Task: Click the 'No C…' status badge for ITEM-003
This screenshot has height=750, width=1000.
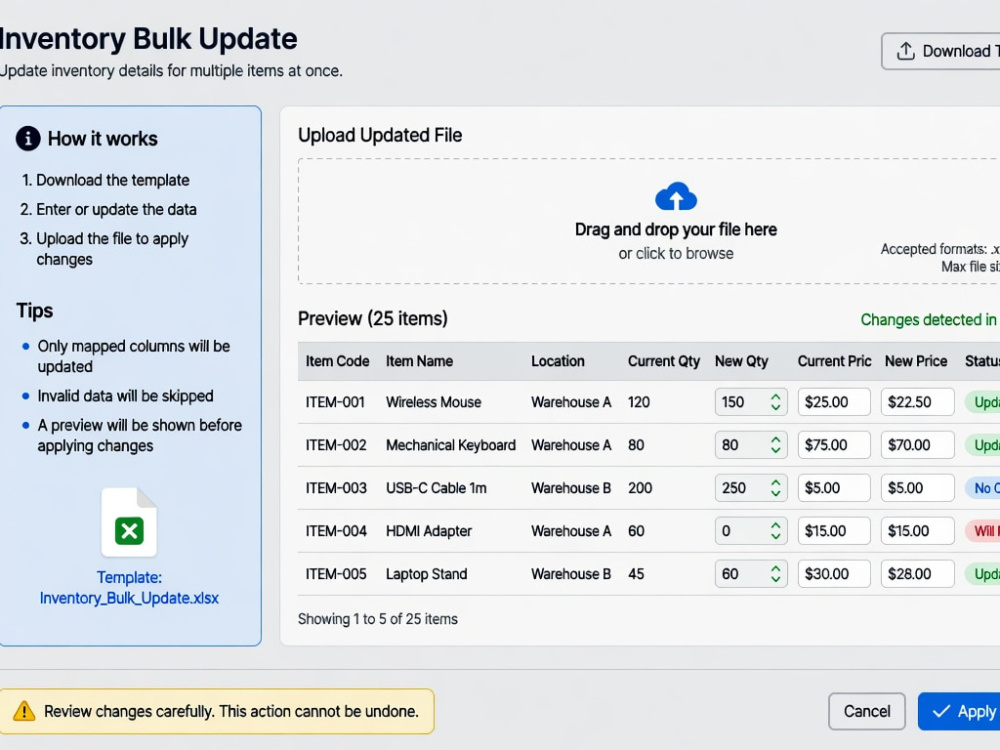Action: (x=982, y=488)
